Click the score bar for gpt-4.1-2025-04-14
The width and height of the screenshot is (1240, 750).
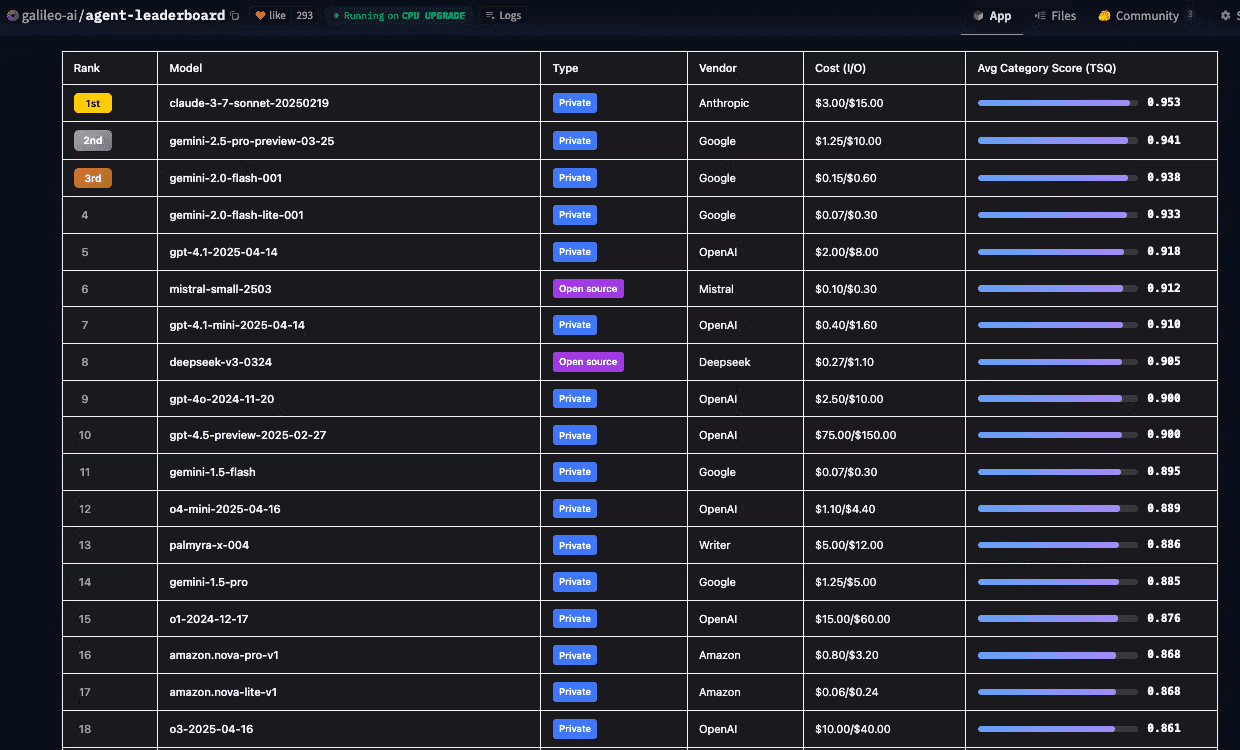(1057, 252)
